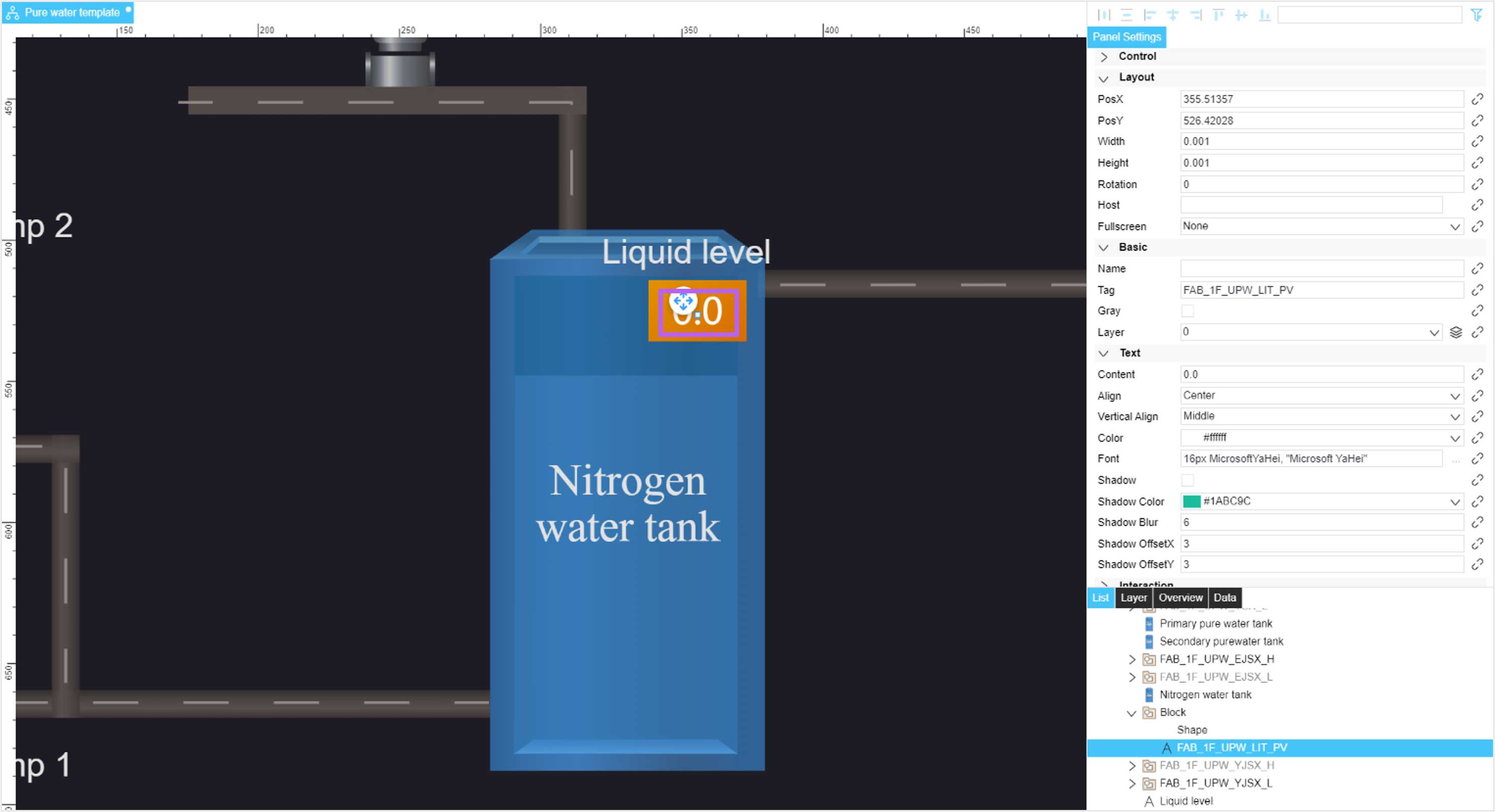
Task: Toggle the Gray checkbox
Action: tap(1187, 311)
